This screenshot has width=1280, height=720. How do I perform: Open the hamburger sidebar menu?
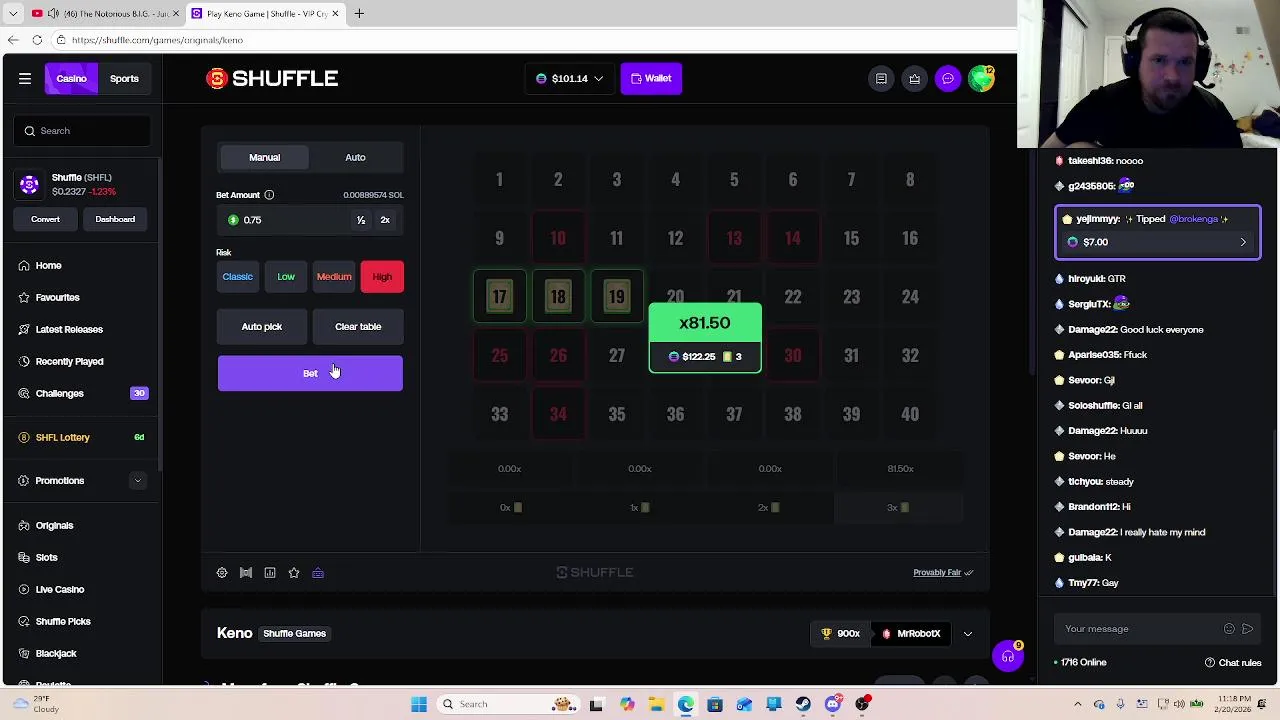(25, 78)
